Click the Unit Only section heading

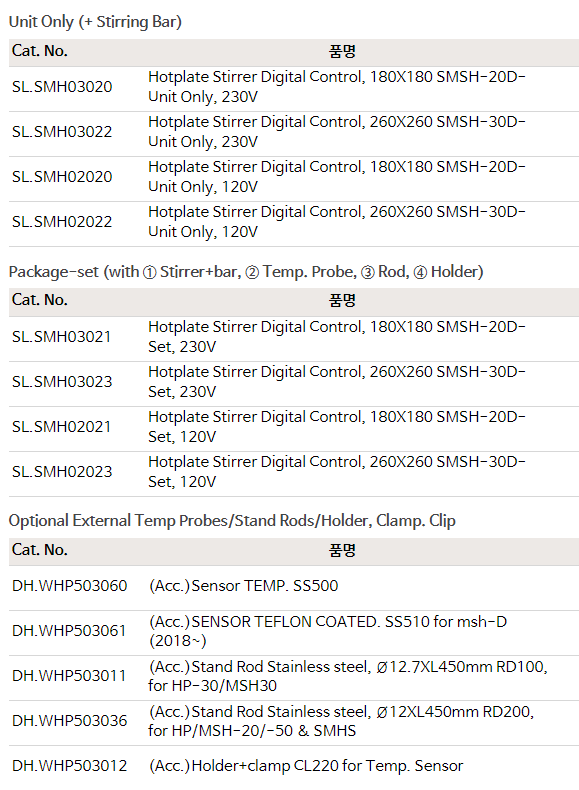coord(95,22)
